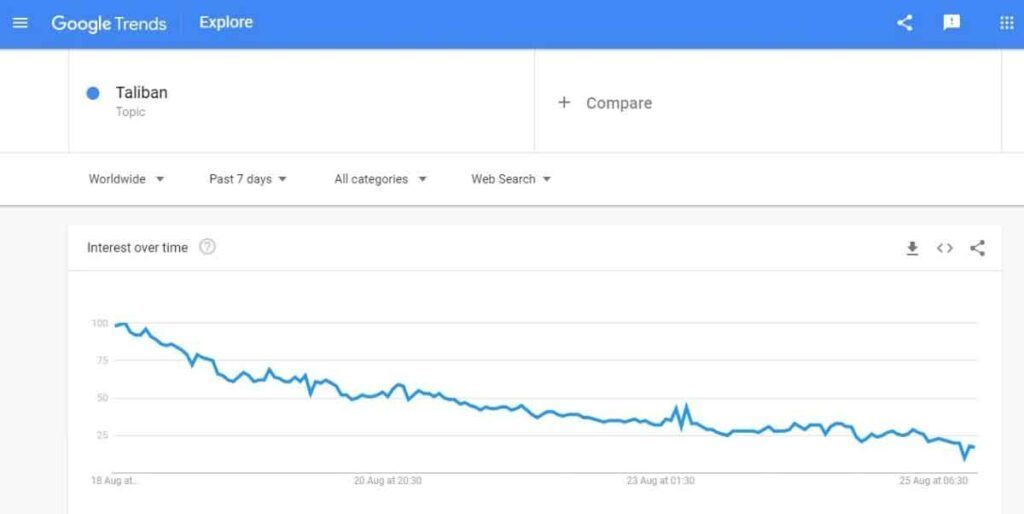Open the Worldwide region dropdown

pyautogui.click(x=126, y=179)
